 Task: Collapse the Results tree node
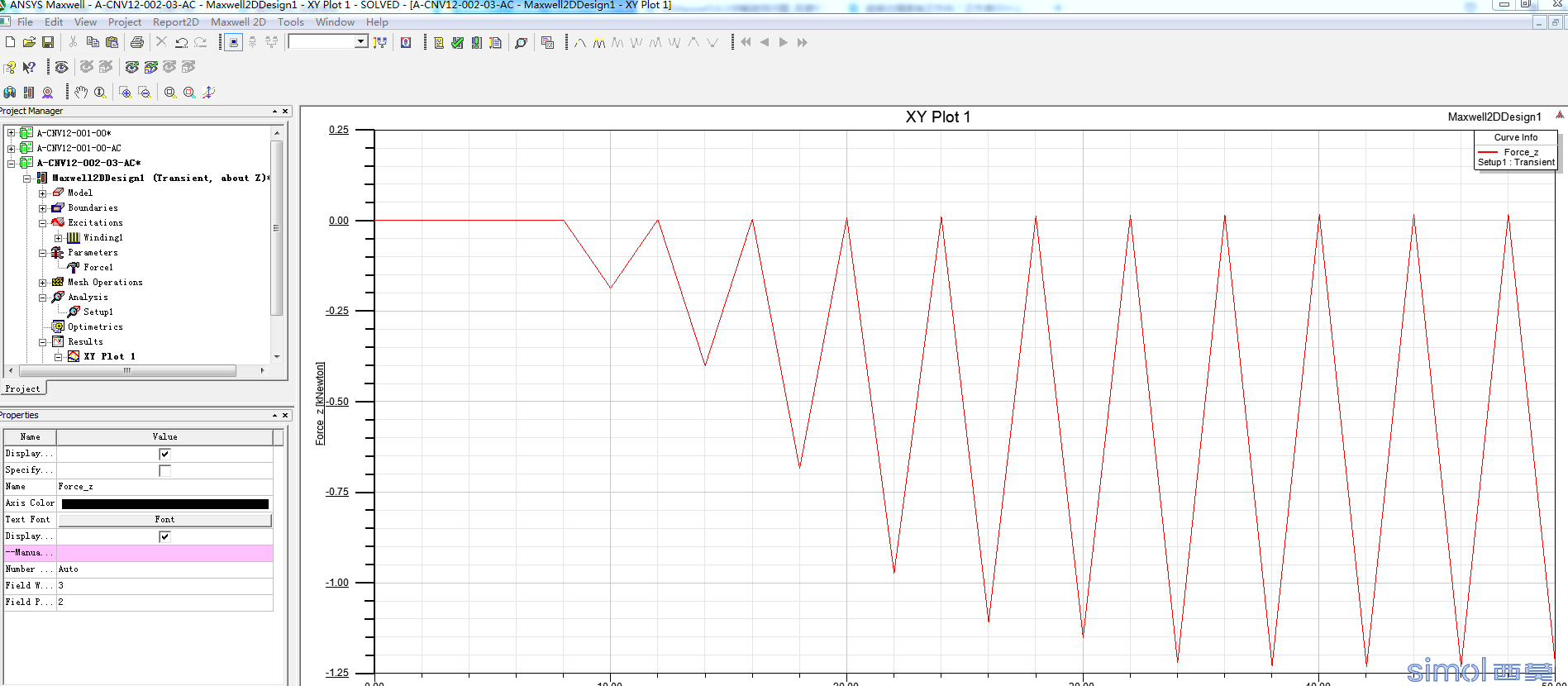42,342
